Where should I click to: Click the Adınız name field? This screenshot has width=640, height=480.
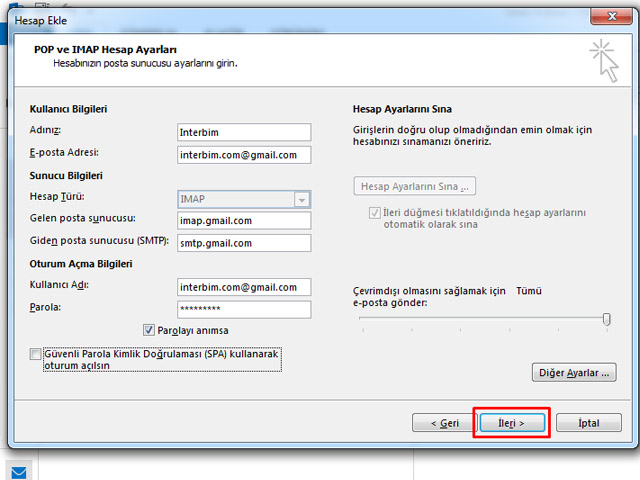(x=244, y=132)
